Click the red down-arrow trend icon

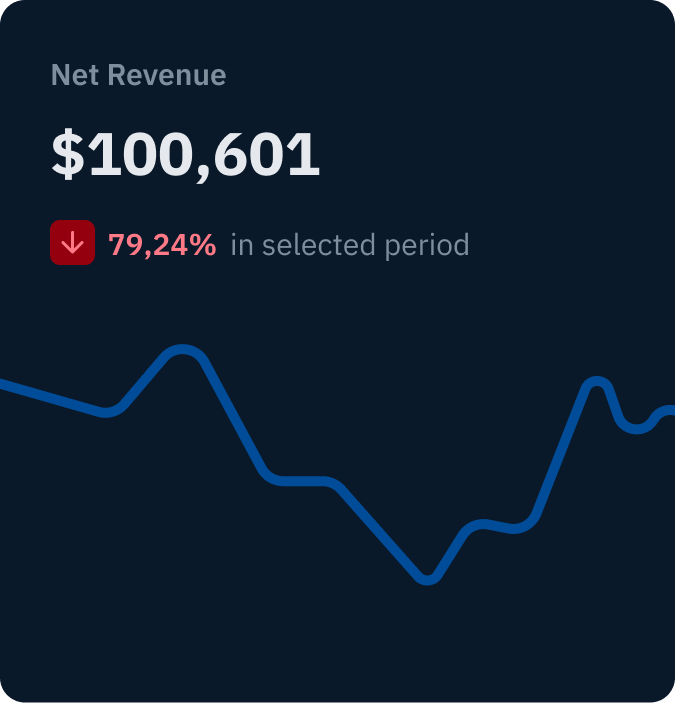pos(72,243)
